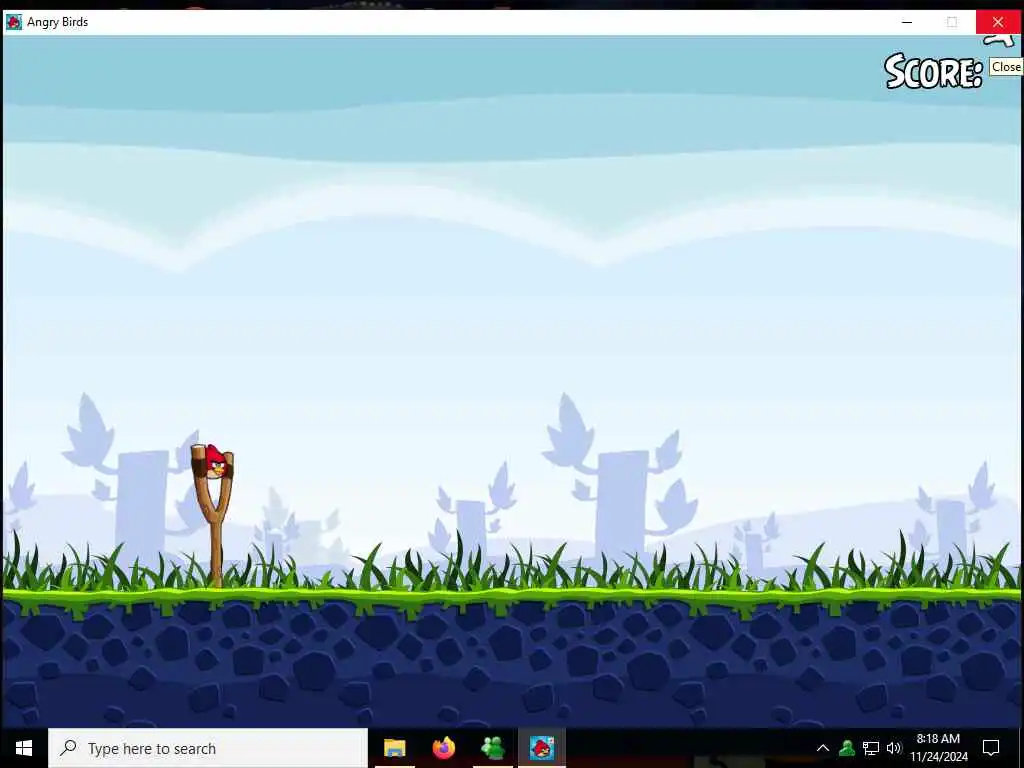Open the Windows Start menu

pos(24,748)
